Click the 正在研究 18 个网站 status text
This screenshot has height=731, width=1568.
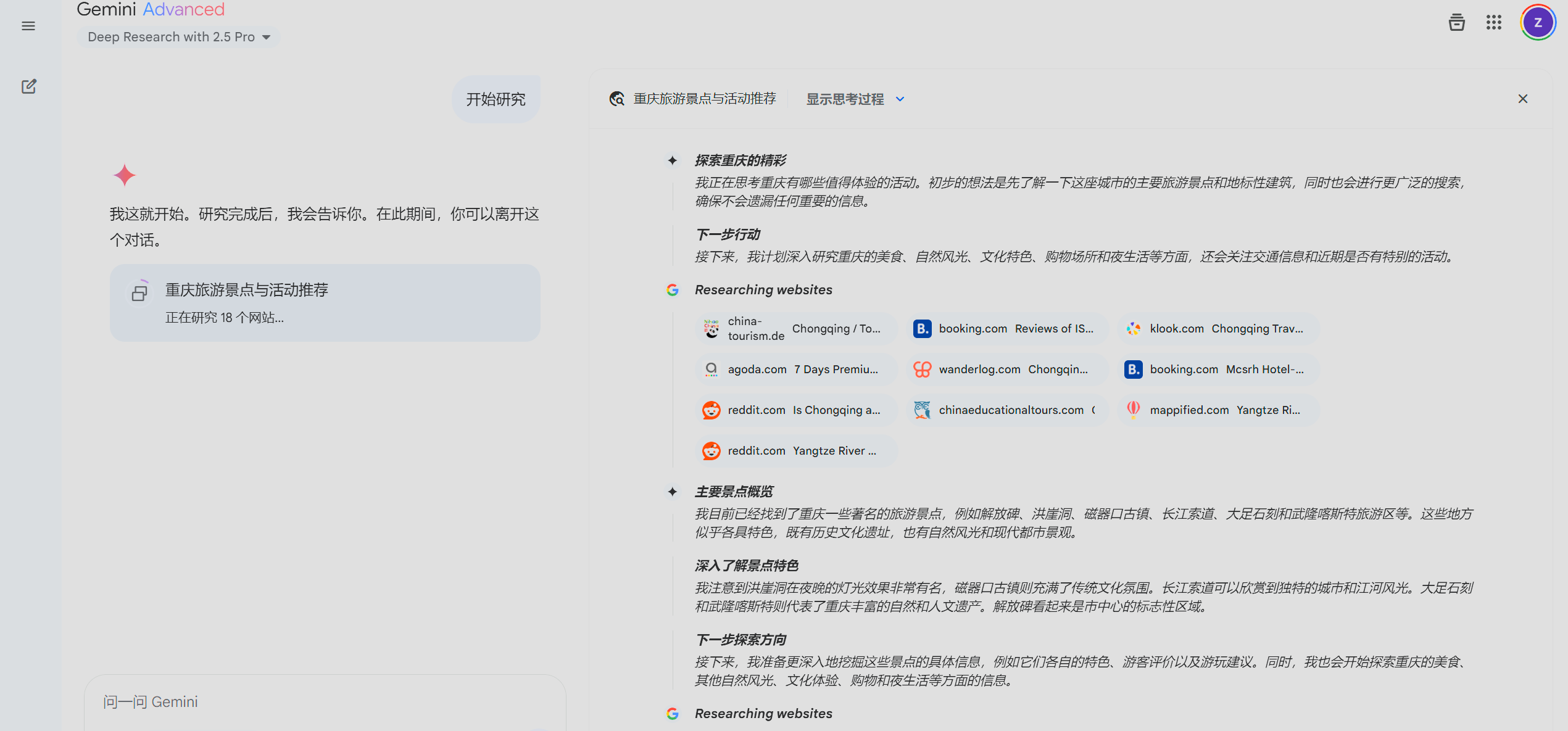(225, 318)
